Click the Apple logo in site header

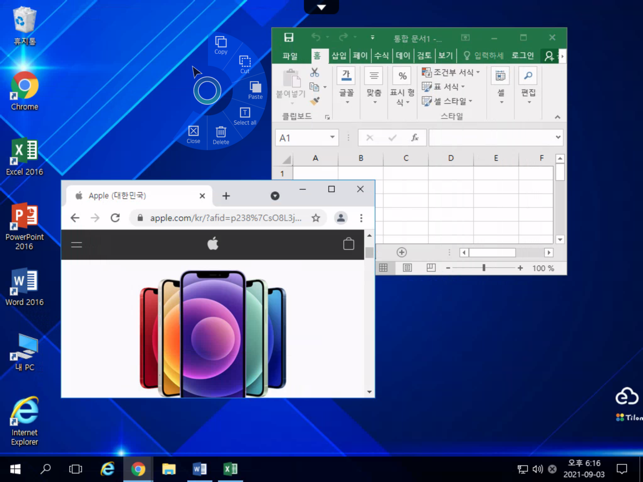tap(213, 244)
